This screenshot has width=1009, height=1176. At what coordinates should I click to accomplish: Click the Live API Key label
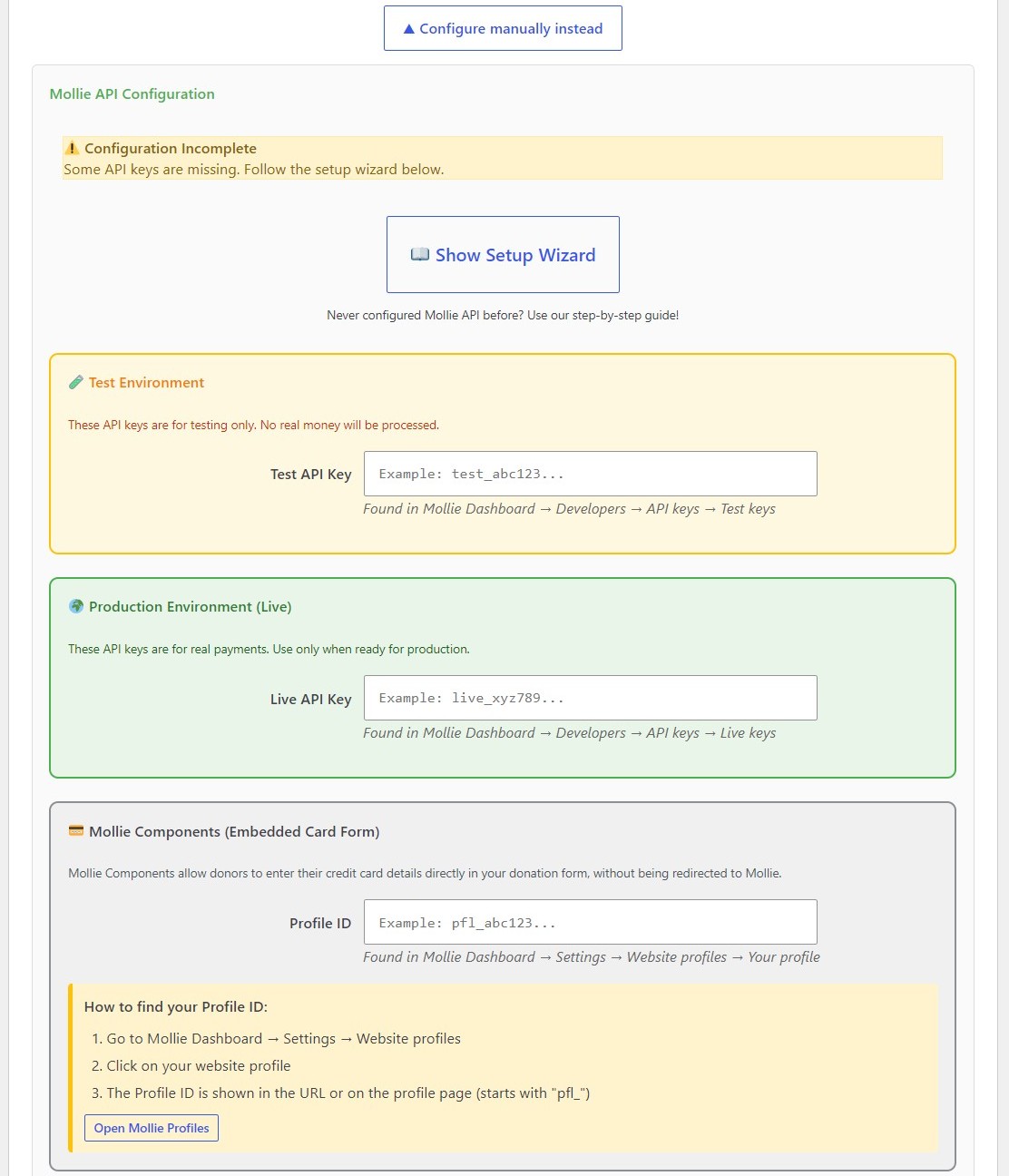[310, 699]
